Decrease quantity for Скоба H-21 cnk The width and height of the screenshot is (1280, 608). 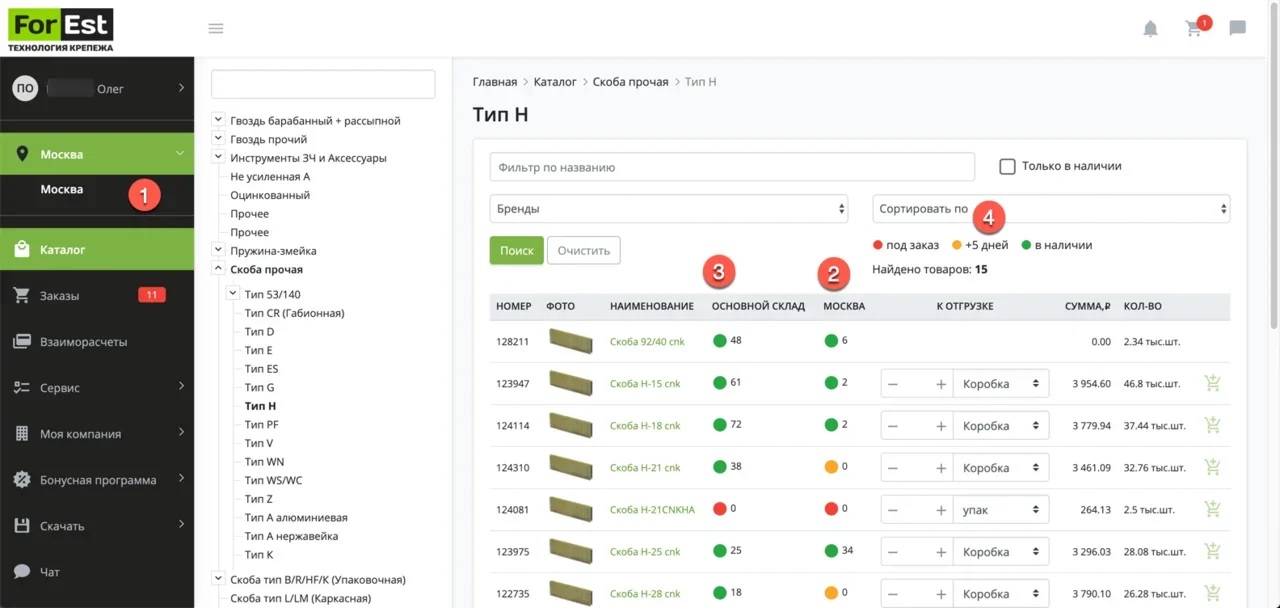click(893, 468)
